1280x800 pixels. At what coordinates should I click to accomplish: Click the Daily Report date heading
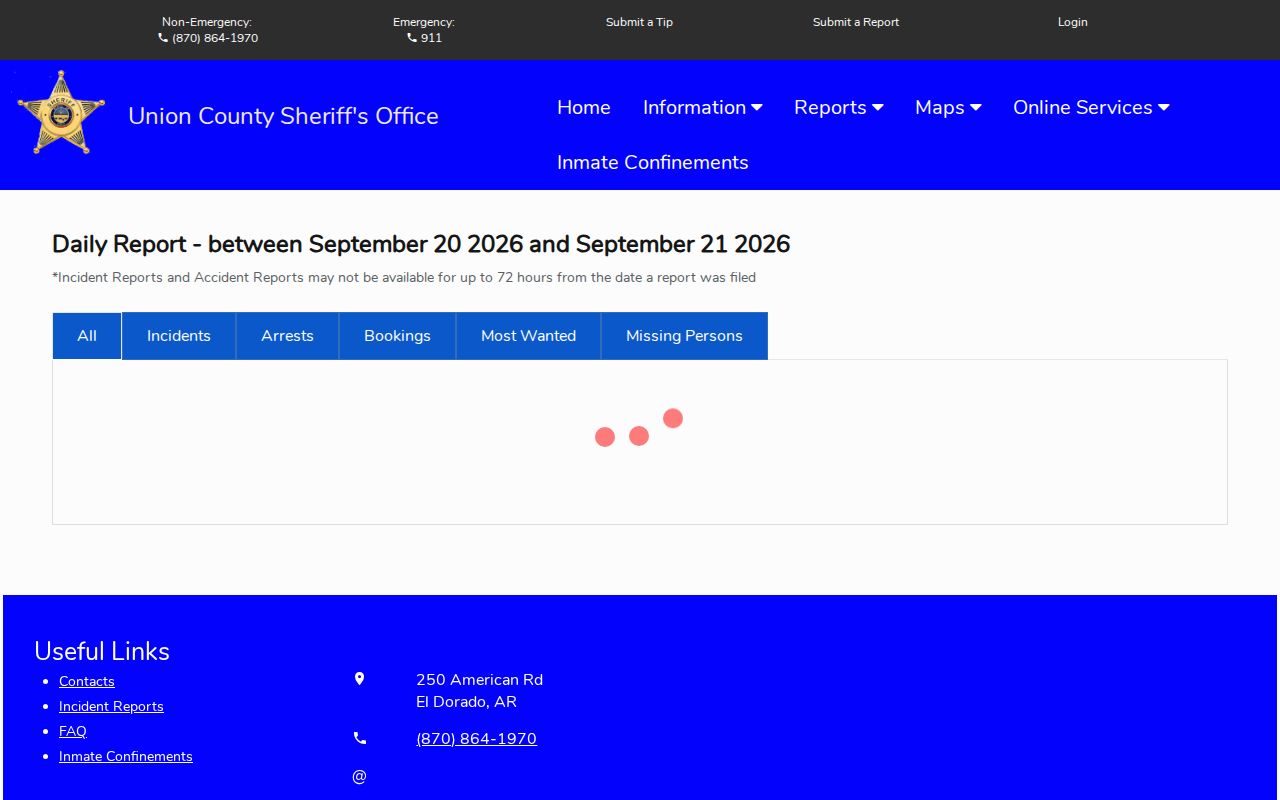(421, 244)
